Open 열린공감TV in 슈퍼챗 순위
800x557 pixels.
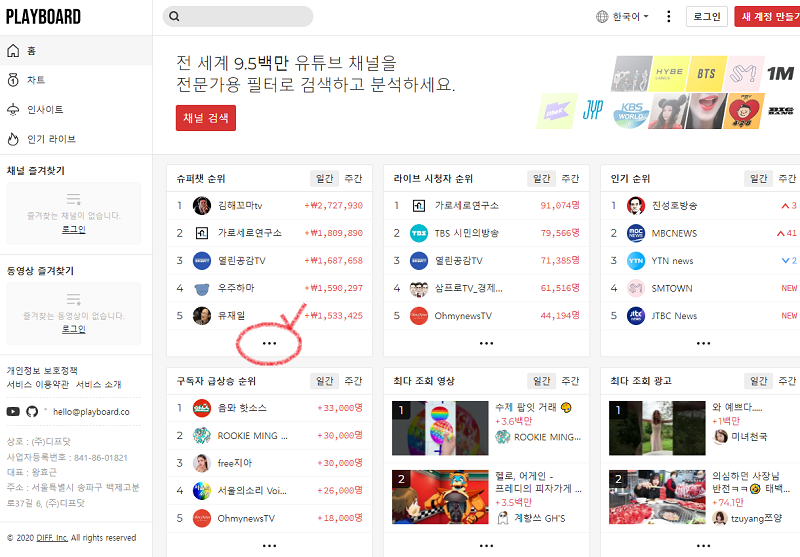coord(270,261)
